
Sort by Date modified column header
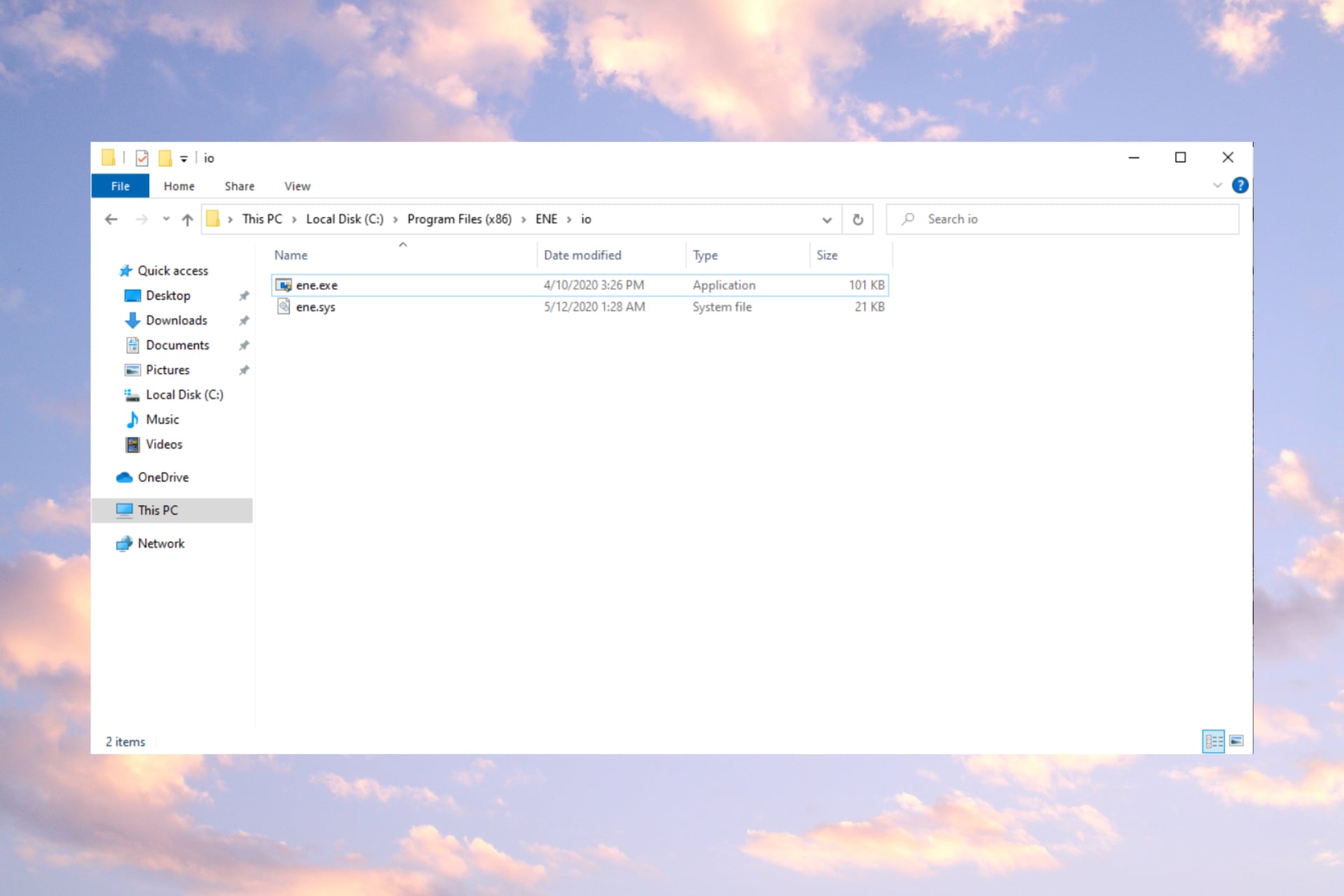pos(582,255)
